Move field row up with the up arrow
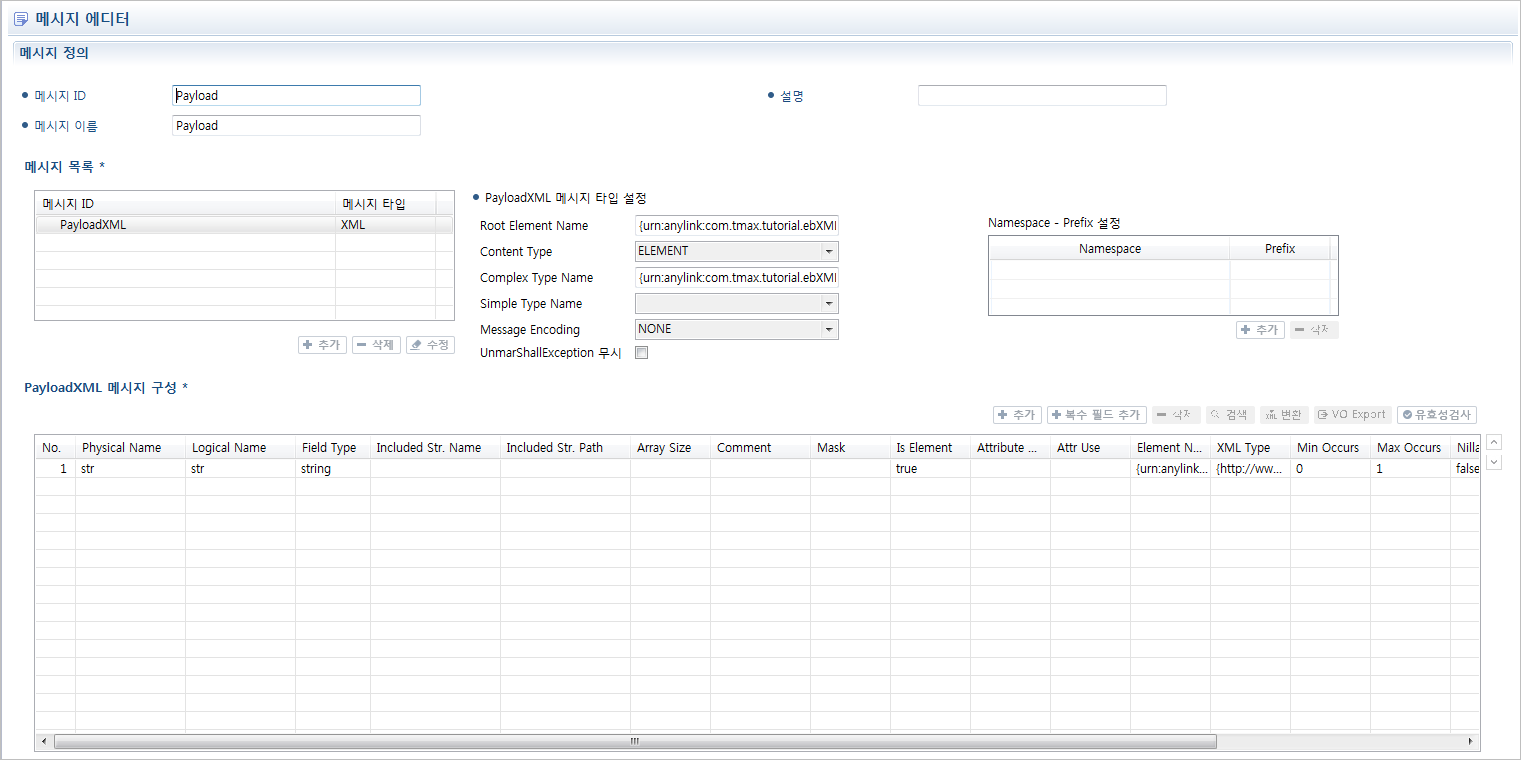Screen dimensions: 1521x760 click(1494, 442)
